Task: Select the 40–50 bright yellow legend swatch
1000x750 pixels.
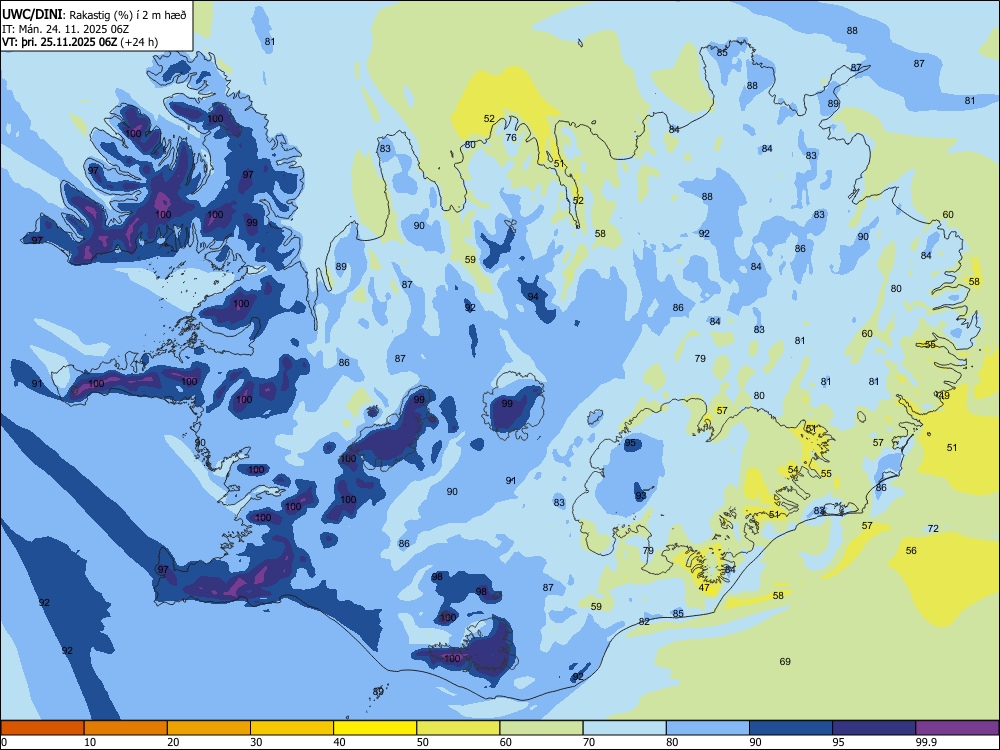Action: [x=375, y=728]
